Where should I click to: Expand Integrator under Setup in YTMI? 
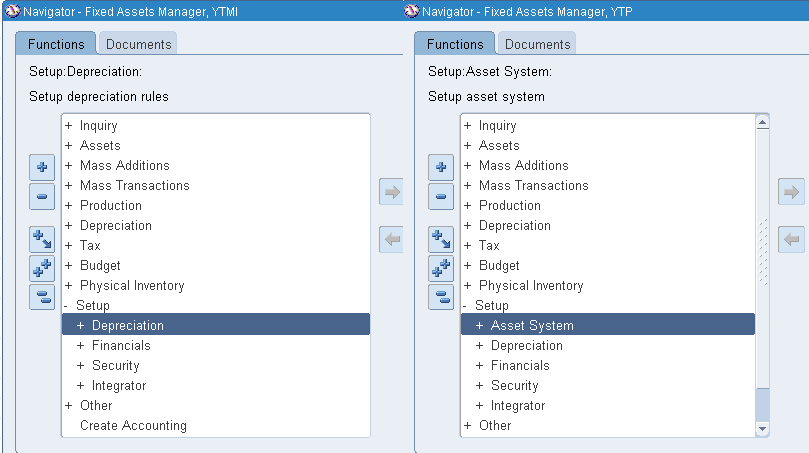click(x=80, y=385)
